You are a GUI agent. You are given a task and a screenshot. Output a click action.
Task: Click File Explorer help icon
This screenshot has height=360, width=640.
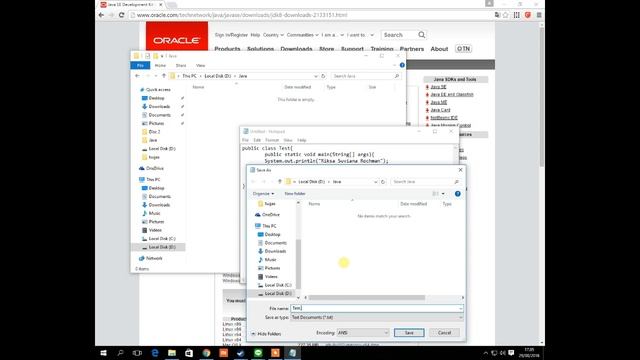click(402, 65)
